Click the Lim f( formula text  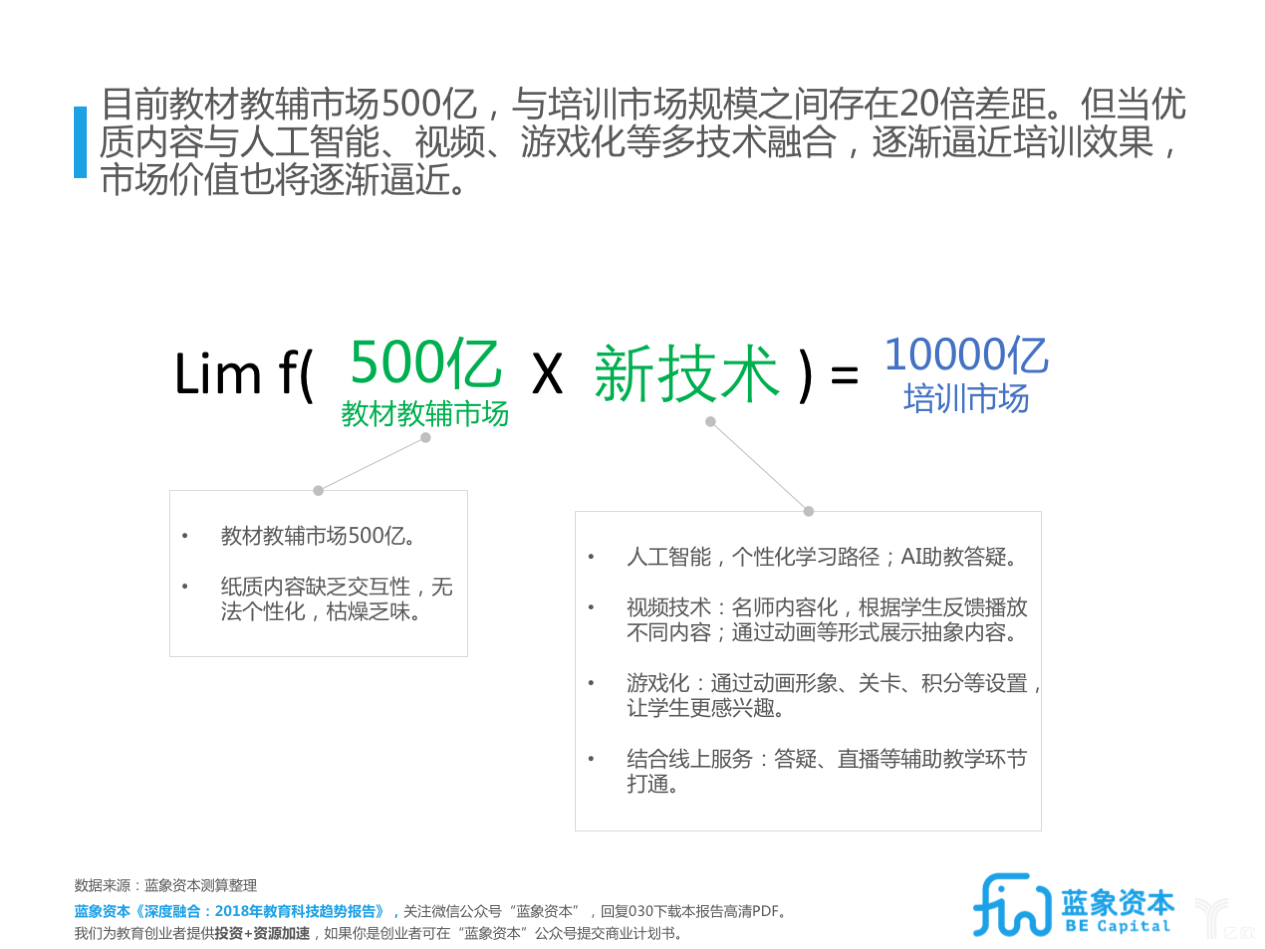tap(244, 376)
